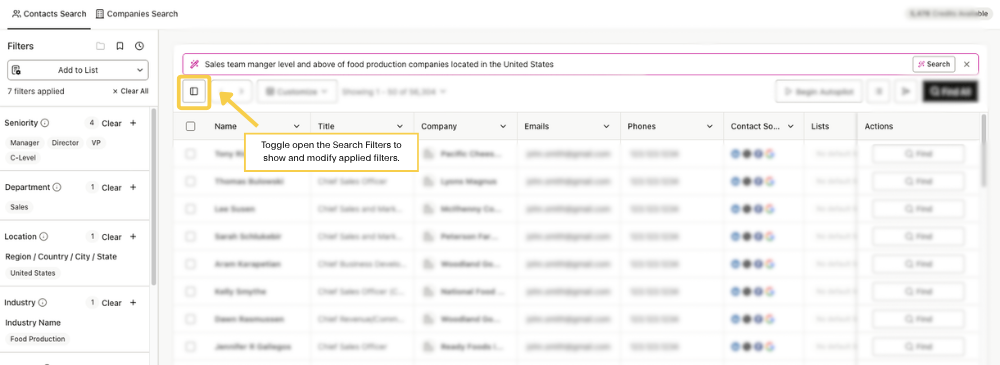
Task: Add a Department filter with plus icon
Action: point(133,188)
